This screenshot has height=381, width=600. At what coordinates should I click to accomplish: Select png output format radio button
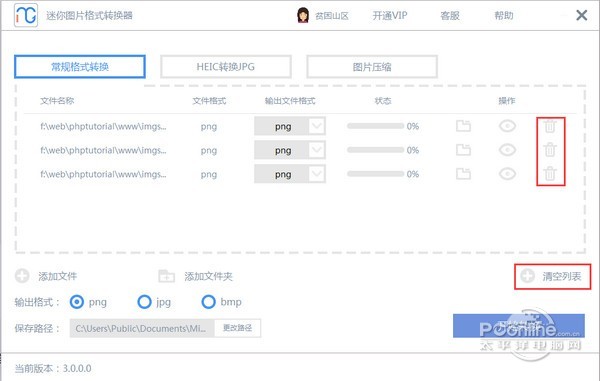77,302
